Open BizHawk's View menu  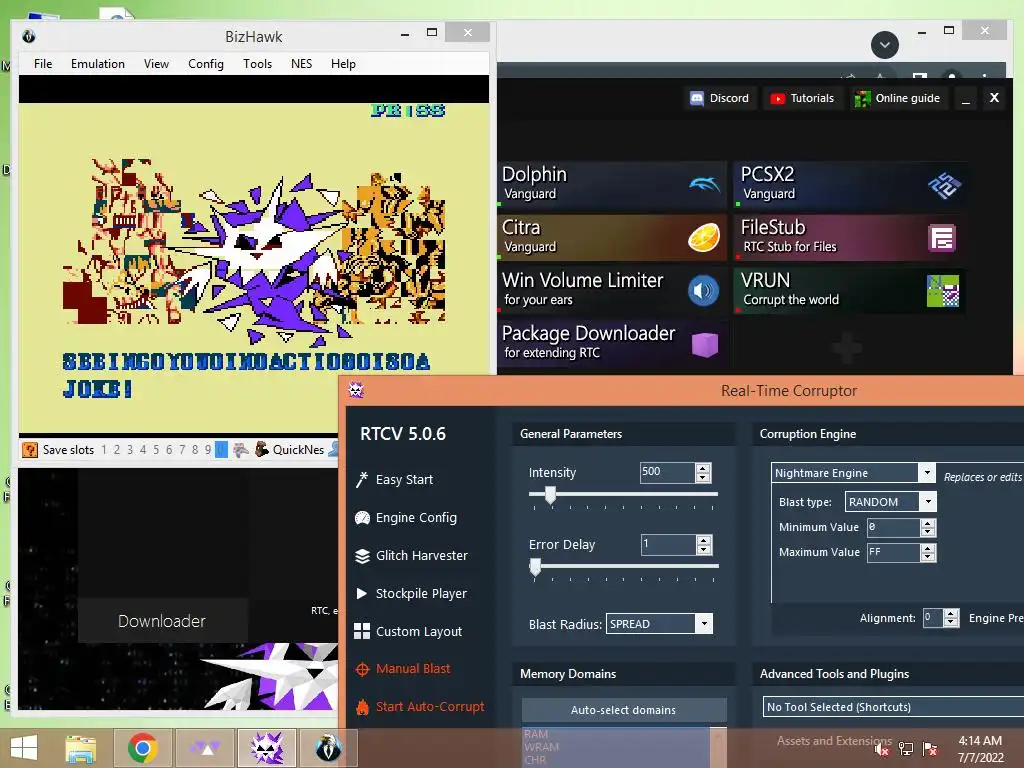(x=156, y=64)
